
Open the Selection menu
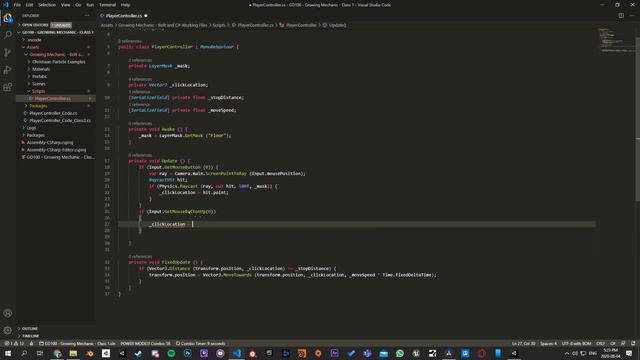[47, 5]
